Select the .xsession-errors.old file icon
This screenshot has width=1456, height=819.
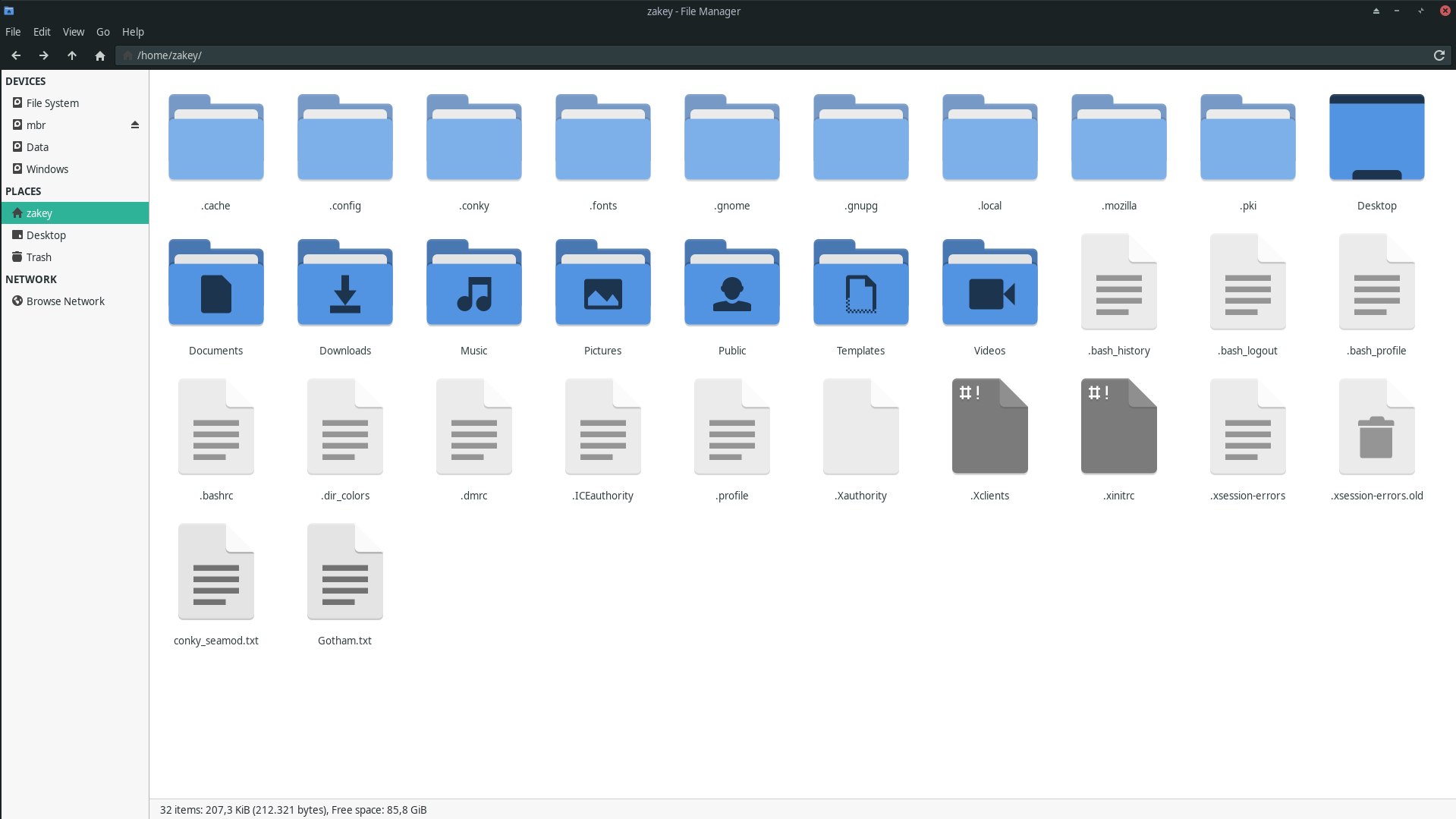1376,427
